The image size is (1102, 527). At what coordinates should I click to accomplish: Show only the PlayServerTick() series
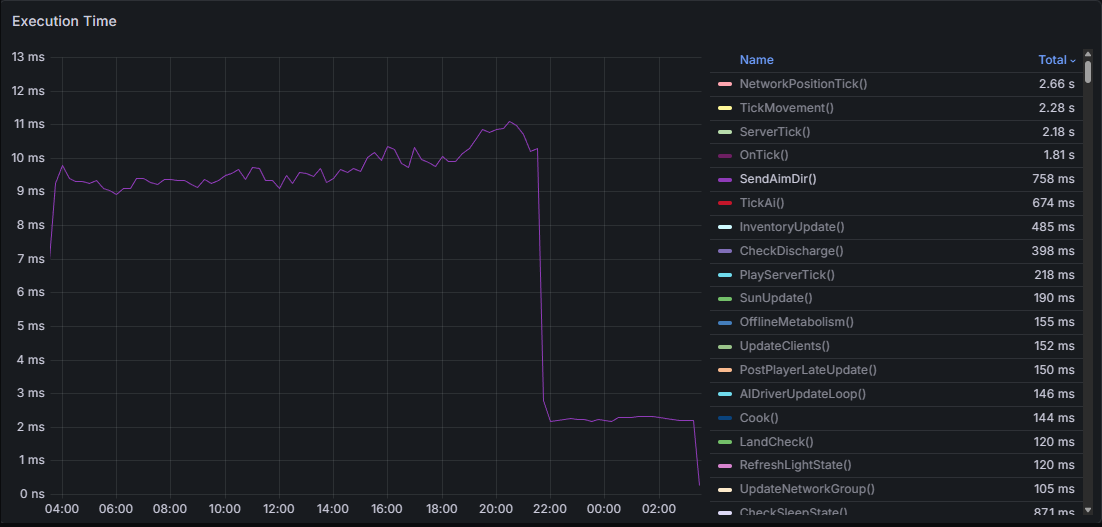(x=786, y=275)
